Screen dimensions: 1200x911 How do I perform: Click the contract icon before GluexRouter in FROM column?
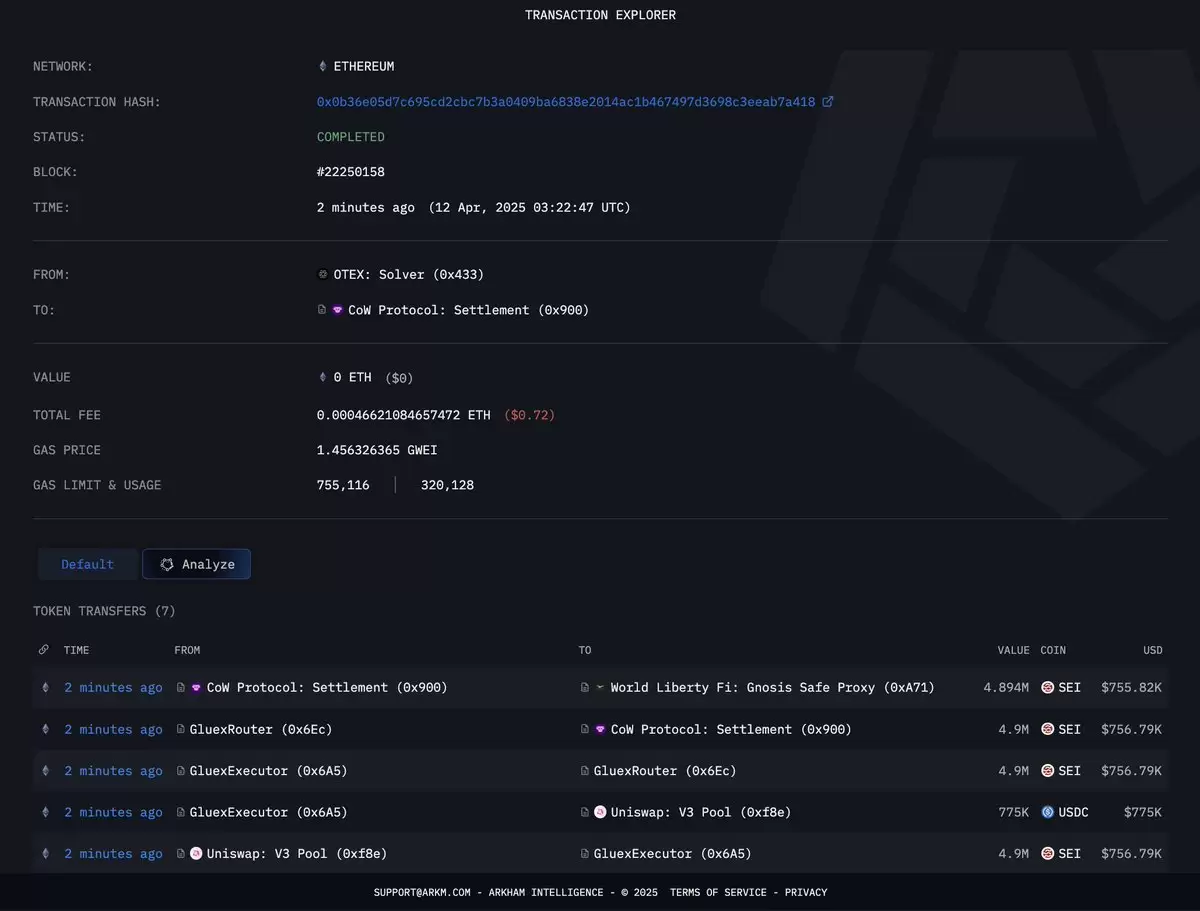tap(181, 730)
